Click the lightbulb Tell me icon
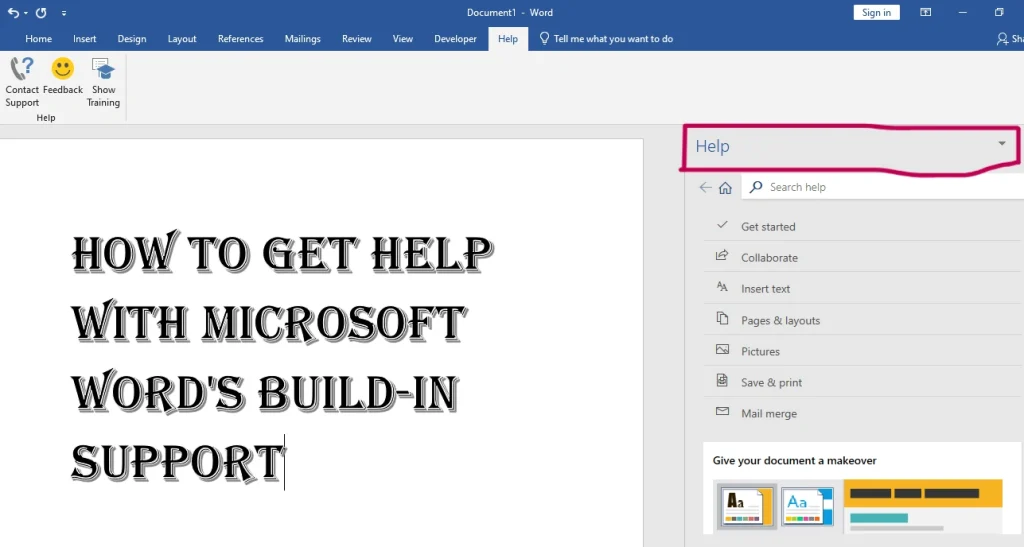This screenshot has width=1024, height=547. tap(544, 39)
